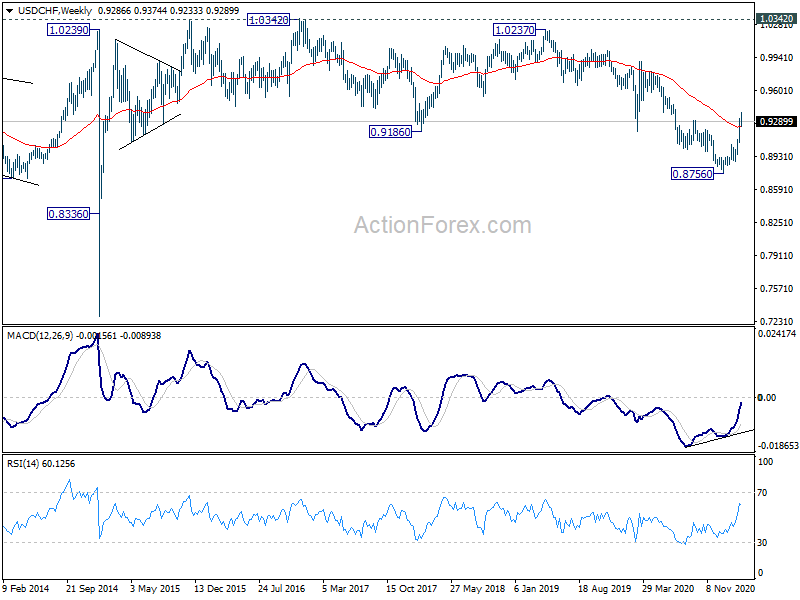Click the 0.99410 price axis value
The image size is (800, 600).
[x=777, y=58]
